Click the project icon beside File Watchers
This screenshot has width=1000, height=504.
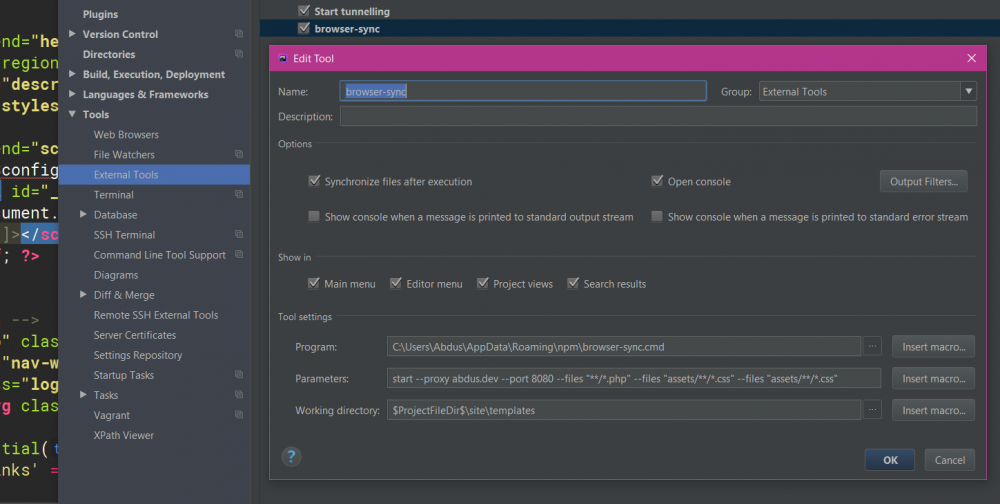(239, 154)
